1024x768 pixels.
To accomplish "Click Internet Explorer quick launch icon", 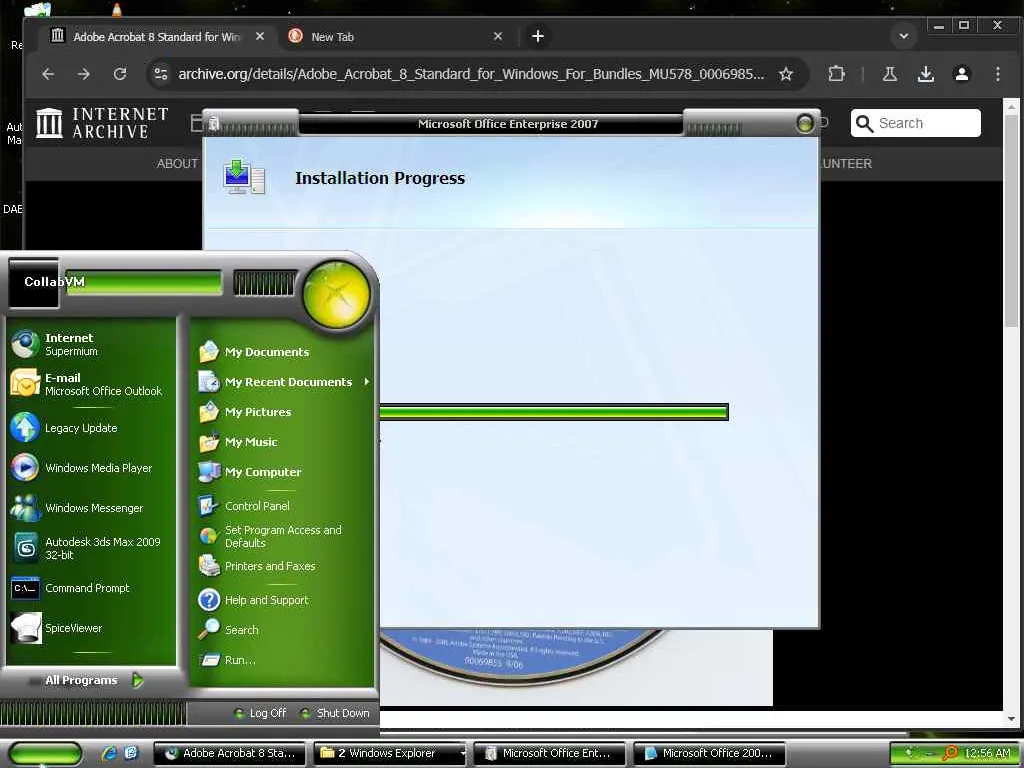I will 108,753.
